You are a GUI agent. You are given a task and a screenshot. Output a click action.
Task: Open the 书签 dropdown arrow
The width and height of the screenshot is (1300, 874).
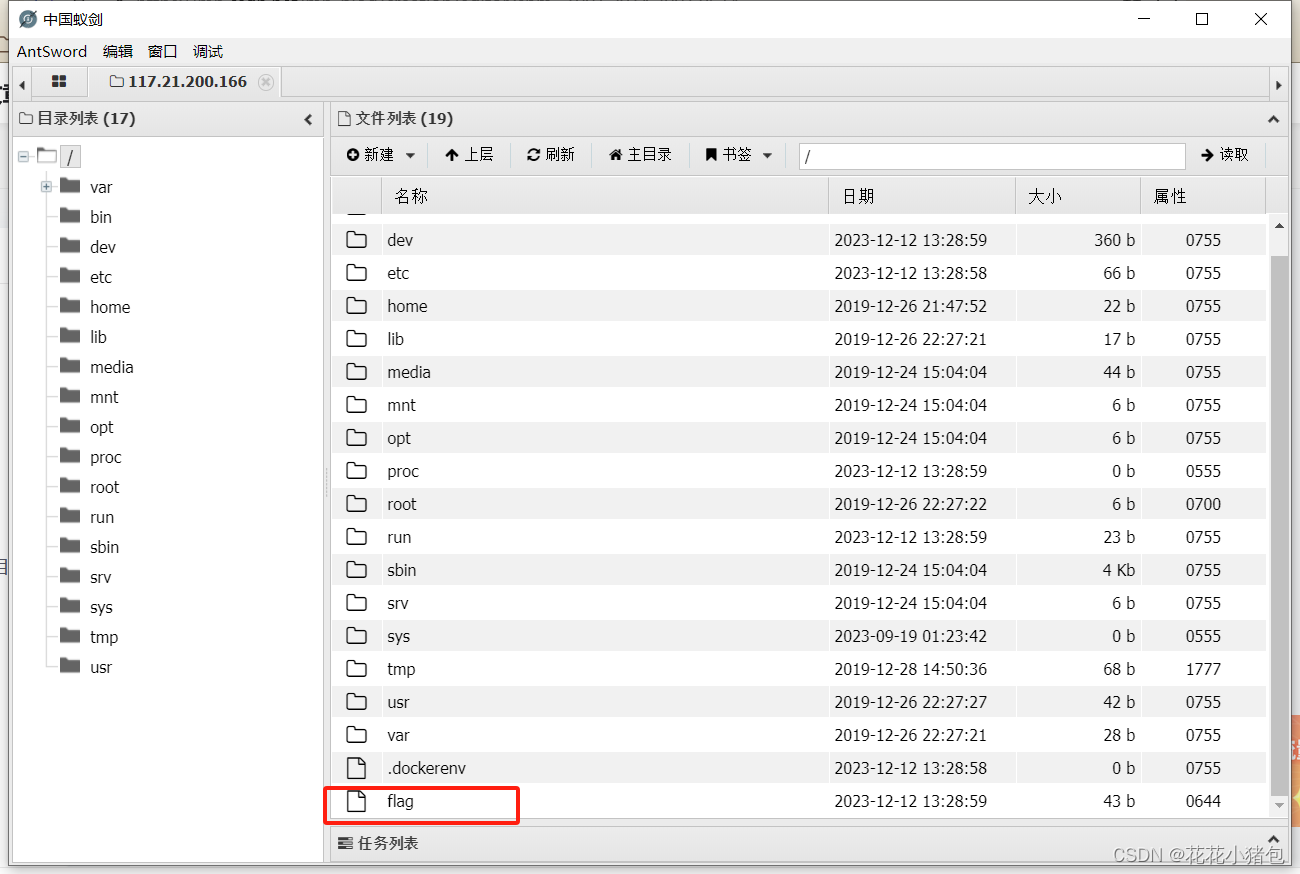pyautogui.click(x=766, y=155)
